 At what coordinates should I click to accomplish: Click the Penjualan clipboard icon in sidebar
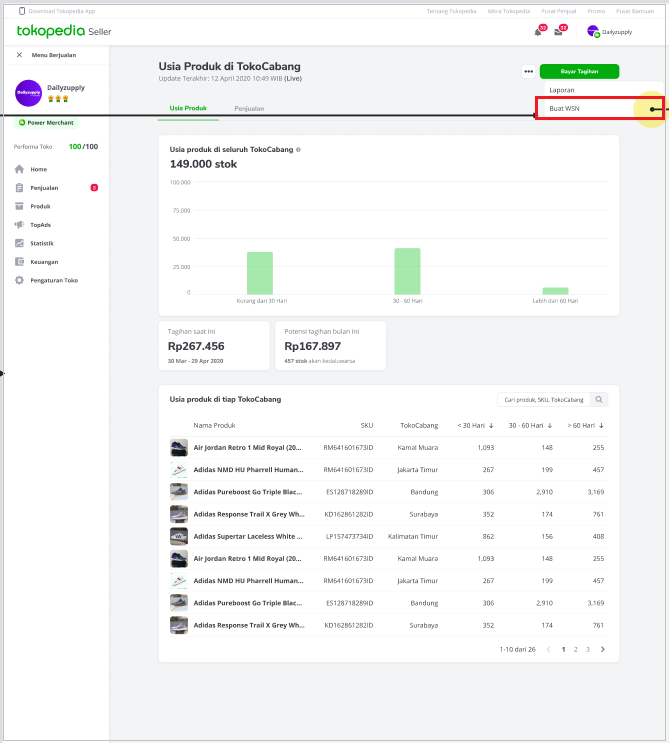coord(19,188)
